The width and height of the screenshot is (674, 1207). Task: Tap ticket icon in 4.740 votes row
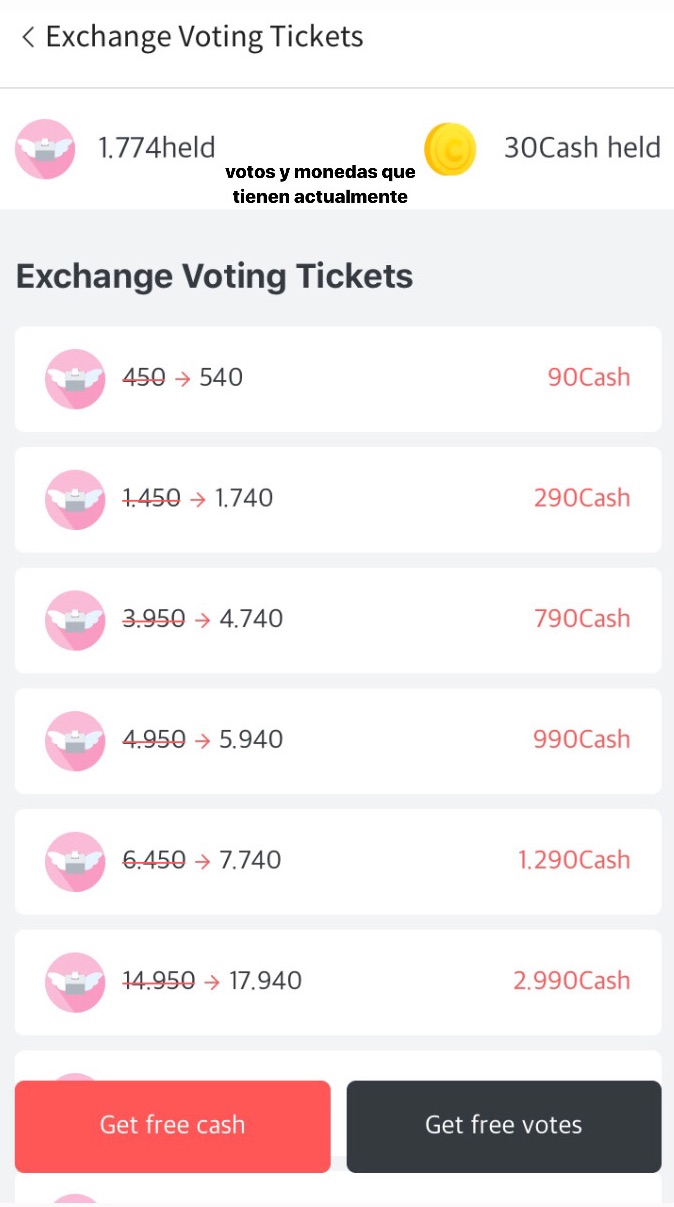(75, 620)
